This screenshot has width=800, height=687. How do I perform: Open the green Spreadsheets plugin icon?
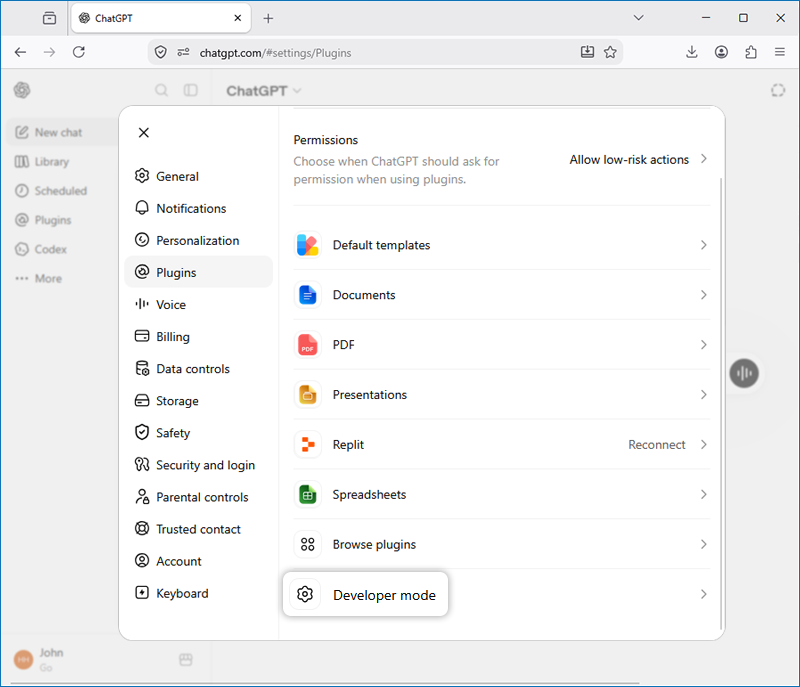[x=308, y=495]
